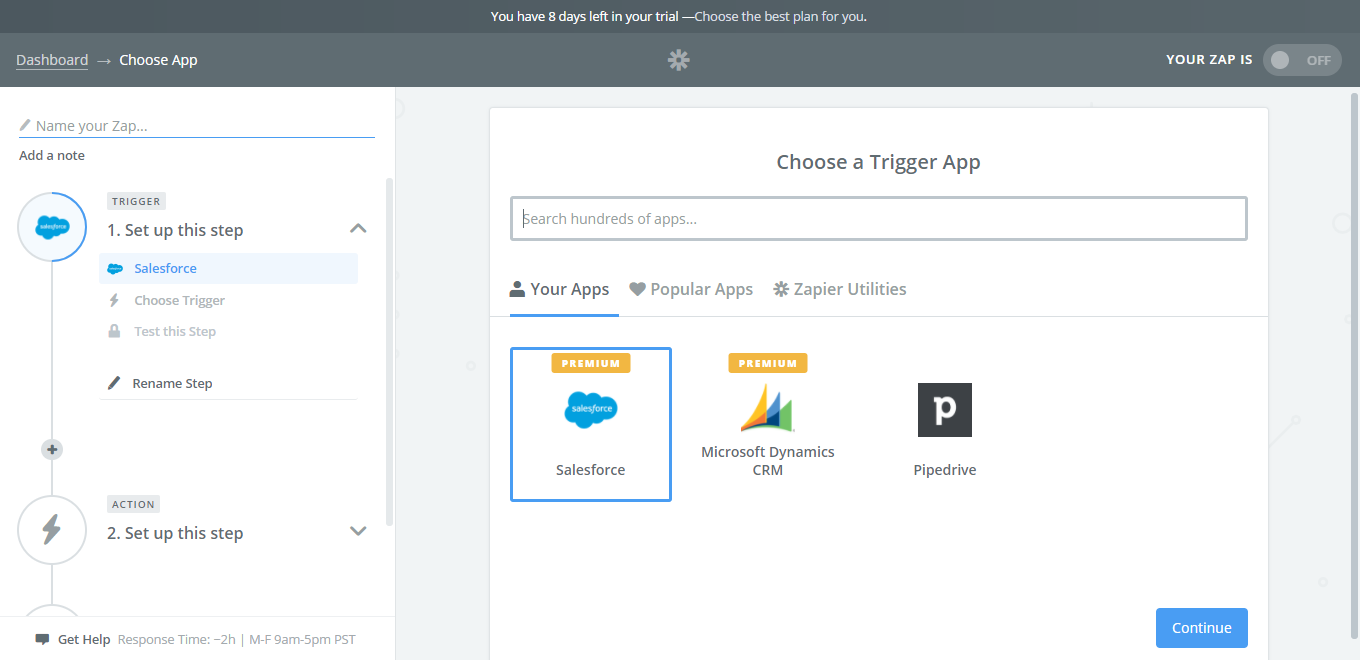
Task: Click the lock icon beside Test this Step
Action: (x=114, y=331)
